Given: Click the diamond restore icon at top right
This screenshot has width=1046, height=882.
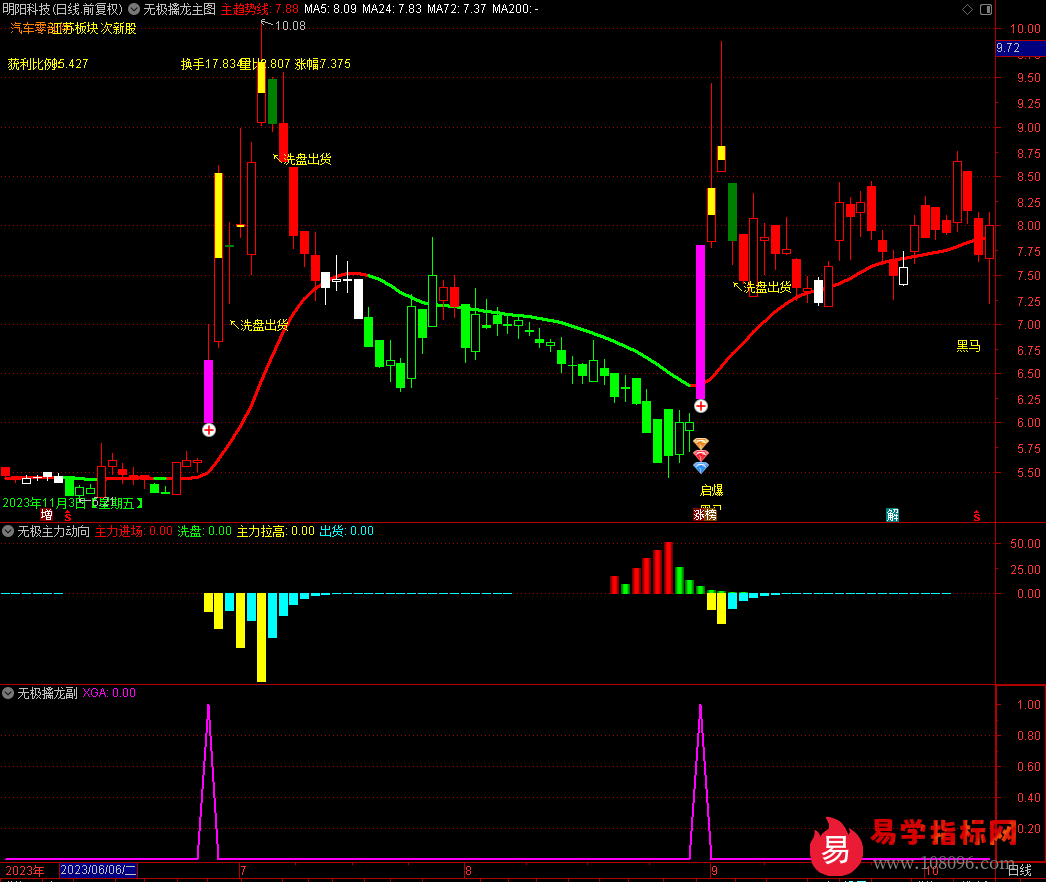Looking at the screenshot, I should [964, 9].
